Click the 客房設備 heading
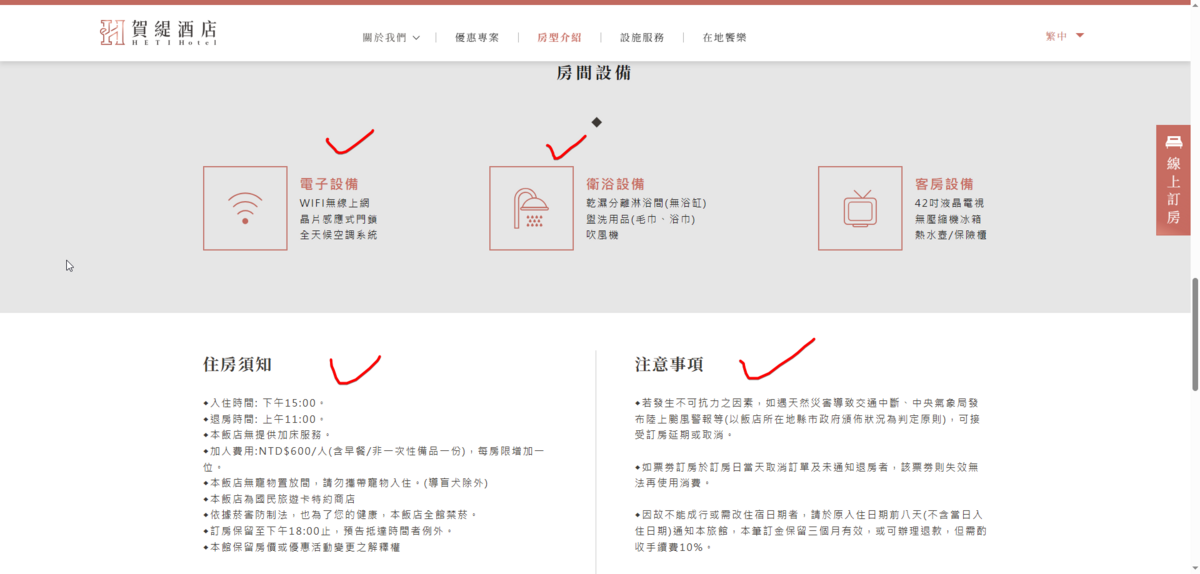The image size is (1200, 574). coord(944,184)
